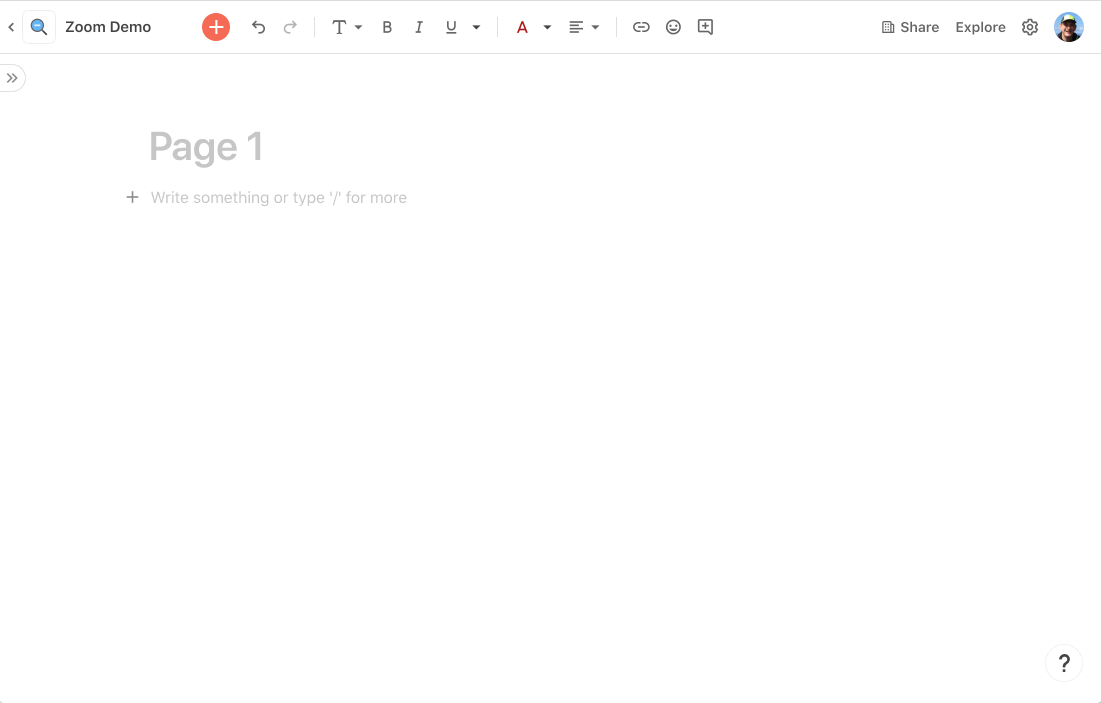The image size is (1101, 703).
Task: Click the Share button
Action: (x=910, y=27)
